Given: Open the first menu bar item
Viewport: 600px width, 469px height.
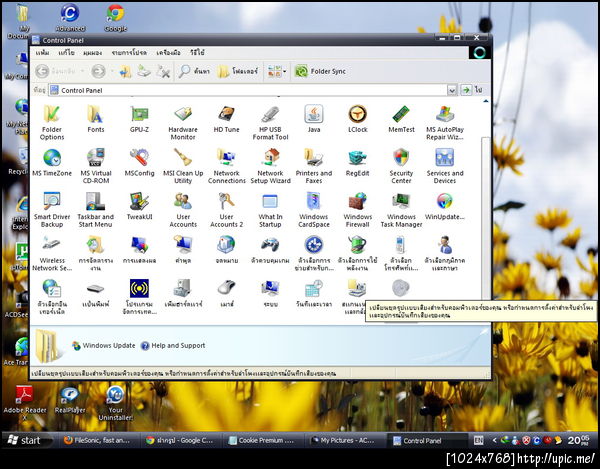Looking at the screenshot, I should [42, 52].
